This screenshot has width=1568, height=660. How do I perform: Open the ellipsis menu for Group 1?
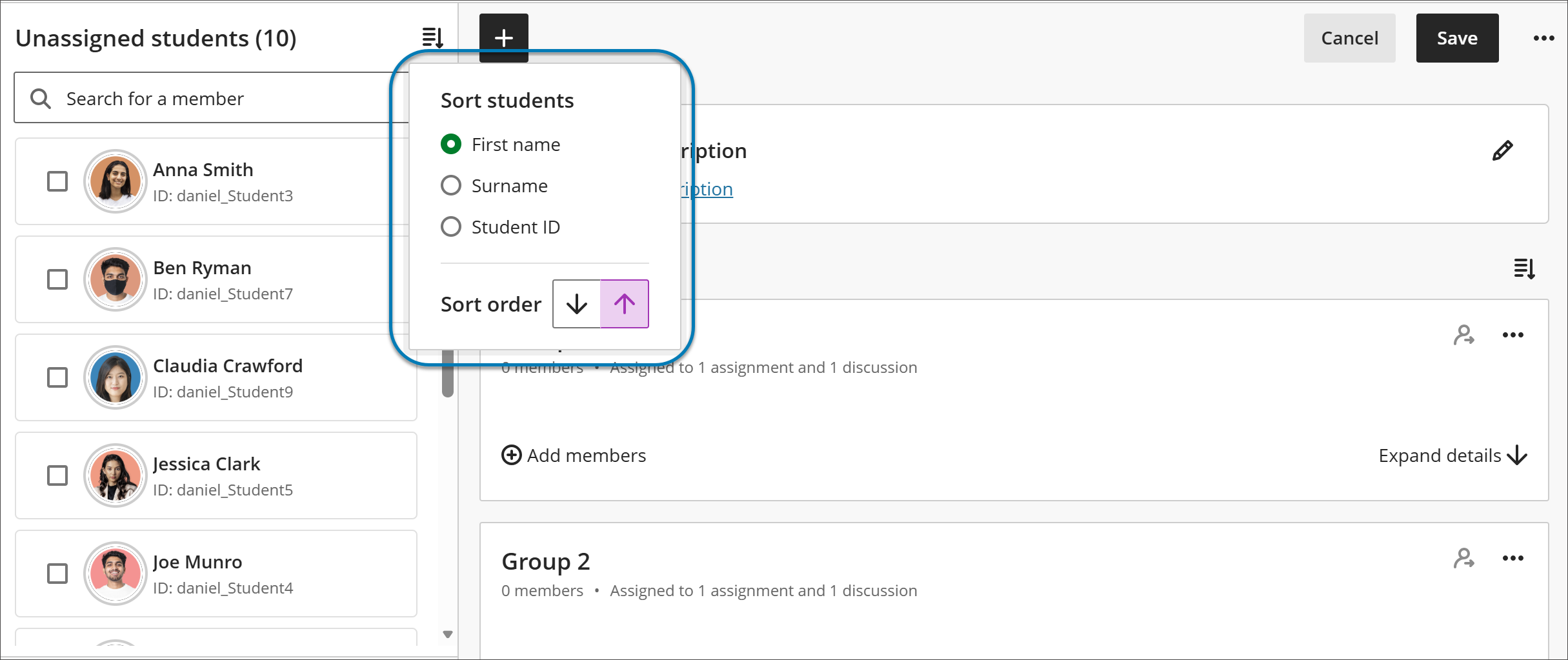(1513, 334)
